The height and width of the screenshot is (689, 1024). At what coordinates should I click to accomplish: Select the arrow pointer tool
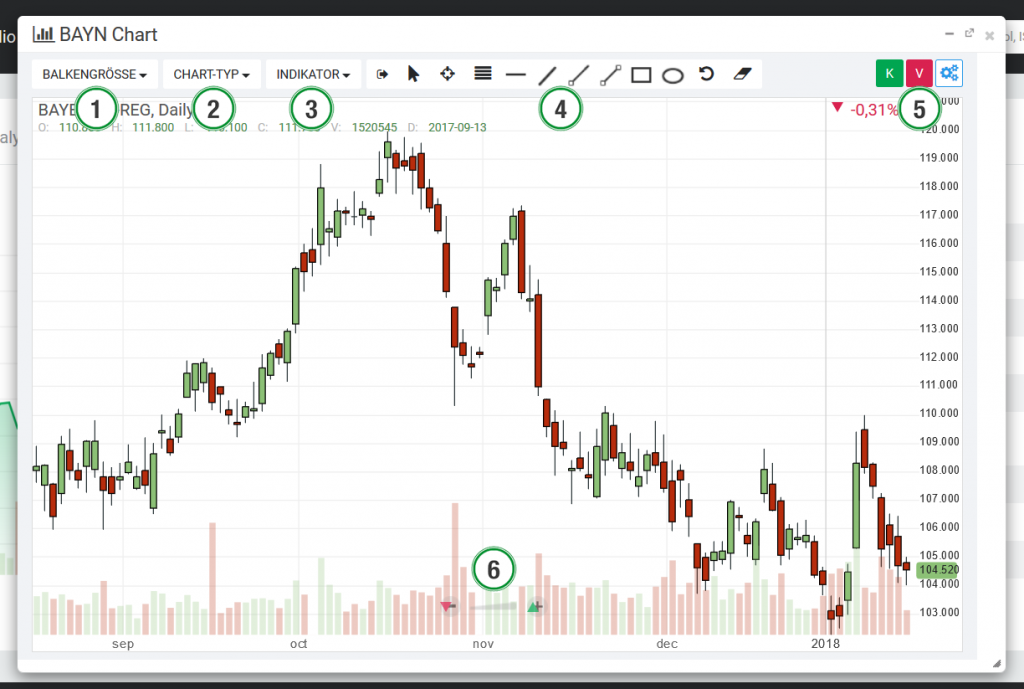413,74
